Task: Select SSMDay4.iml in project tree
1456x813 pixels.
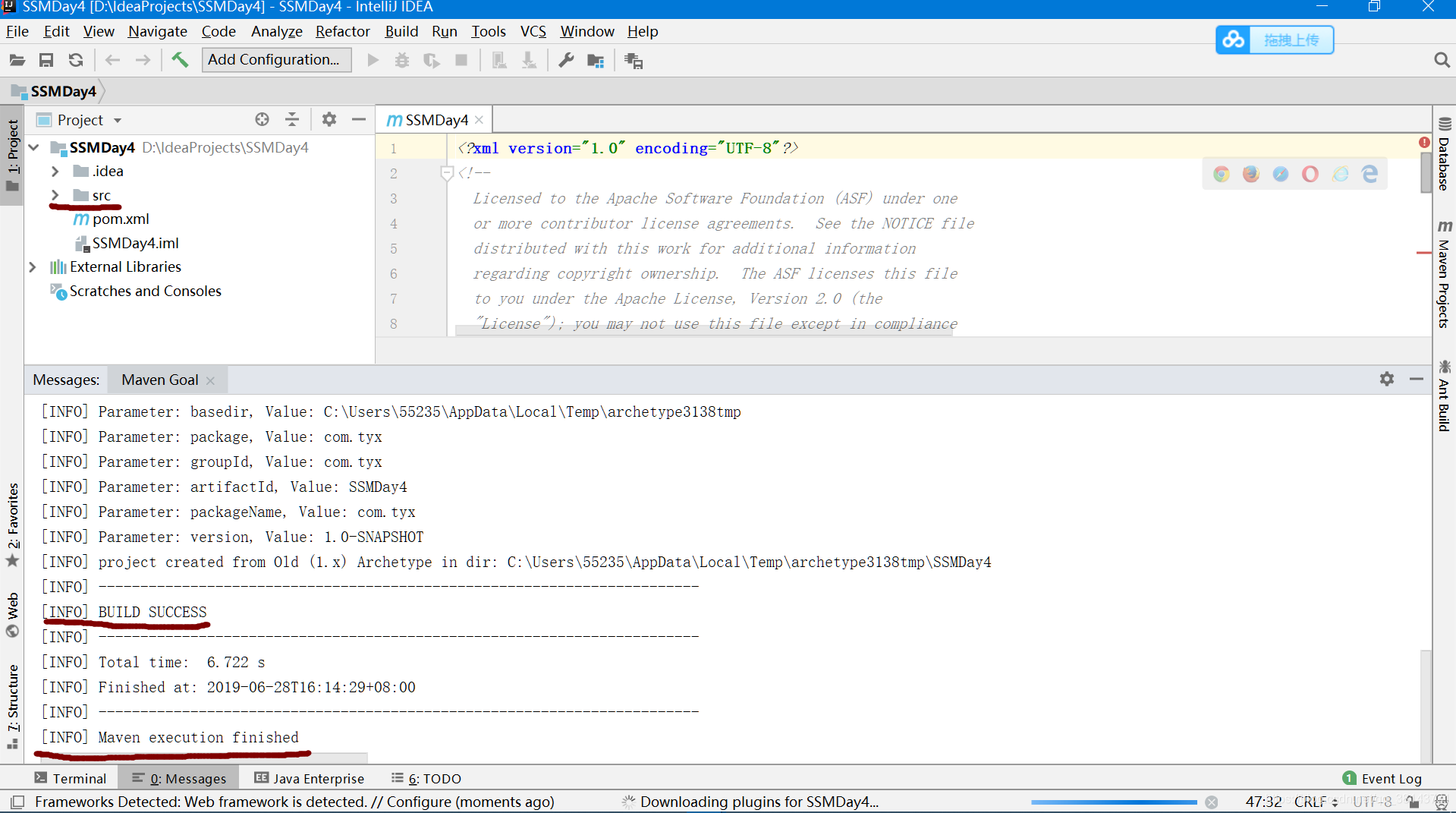Action: [127, 243]
